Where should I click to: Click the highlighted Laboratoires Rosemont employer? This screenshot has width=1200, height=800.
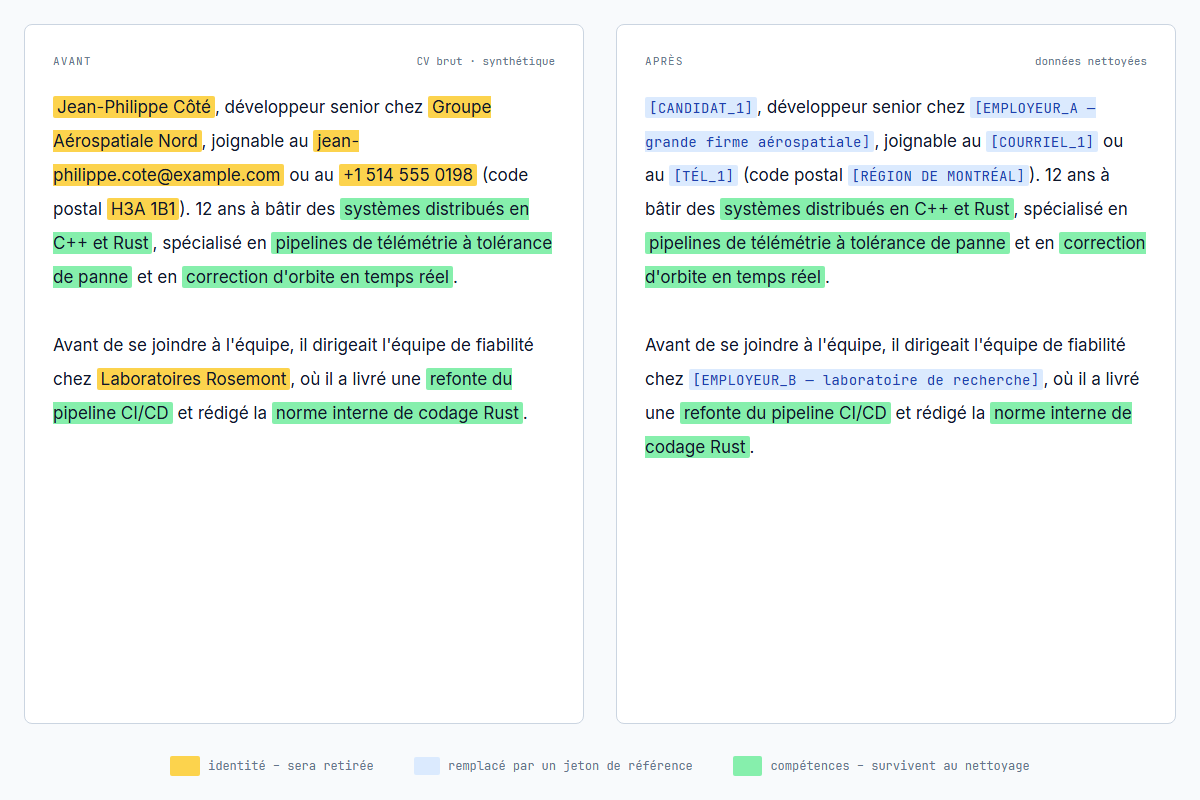(x=194, y=379)
